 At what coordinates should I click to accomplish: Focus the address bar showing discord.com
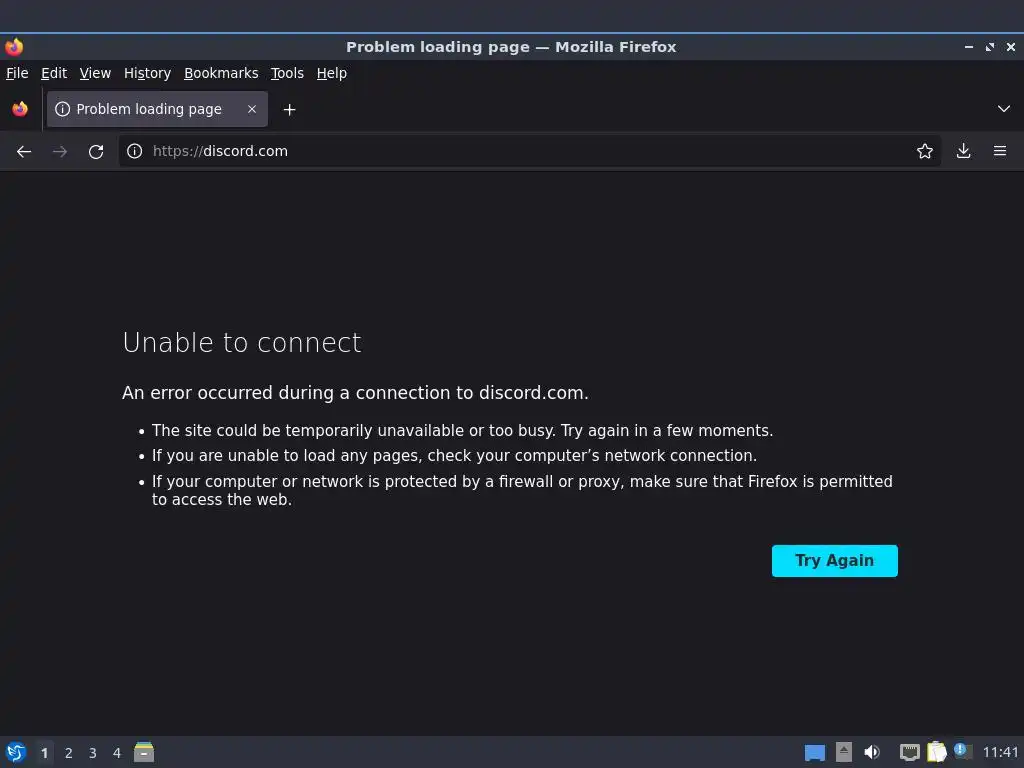[529, 152]
